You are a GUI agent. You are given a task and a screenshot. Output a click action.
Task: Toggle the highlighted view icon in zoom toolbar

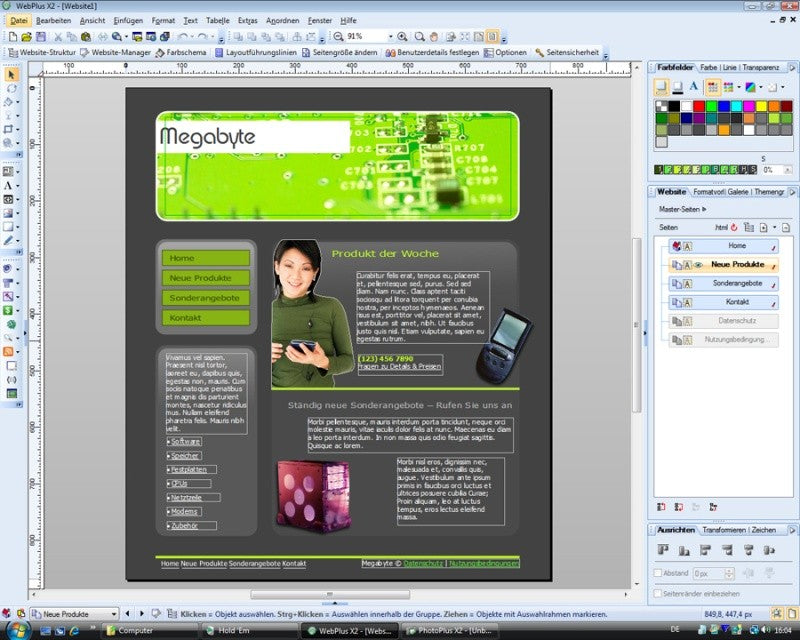[492, 37]
